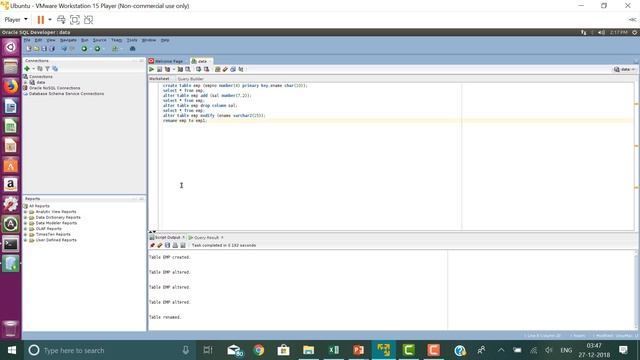The width and height of the screenshot is (640, 360).
Task: Click the 'rename emp to emp1' line in editor
Action: (185, 121)
